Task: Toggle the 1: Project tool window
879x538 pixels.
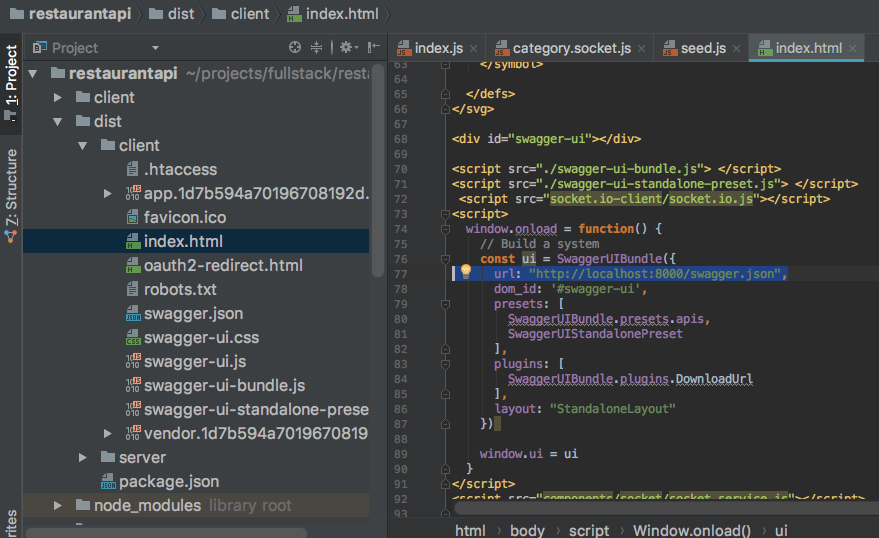Action: (x=11, y=84)
